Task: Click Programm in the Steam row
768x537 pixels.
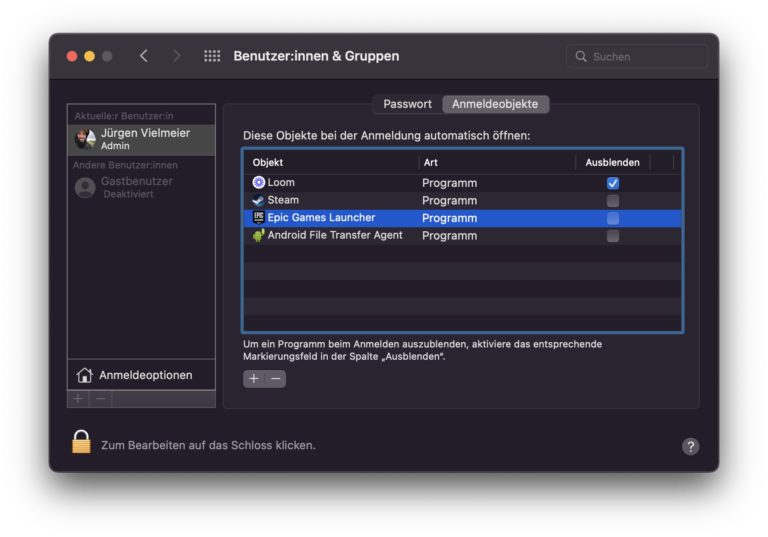Action: click(450, 201)
